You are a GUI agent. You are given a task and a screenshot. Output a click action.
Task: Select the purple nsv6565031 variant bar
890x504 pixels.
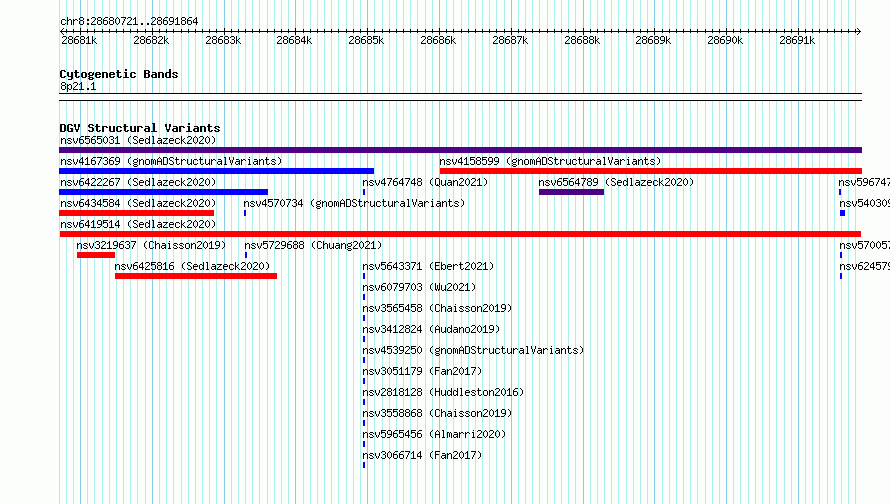tap(460, 150)
